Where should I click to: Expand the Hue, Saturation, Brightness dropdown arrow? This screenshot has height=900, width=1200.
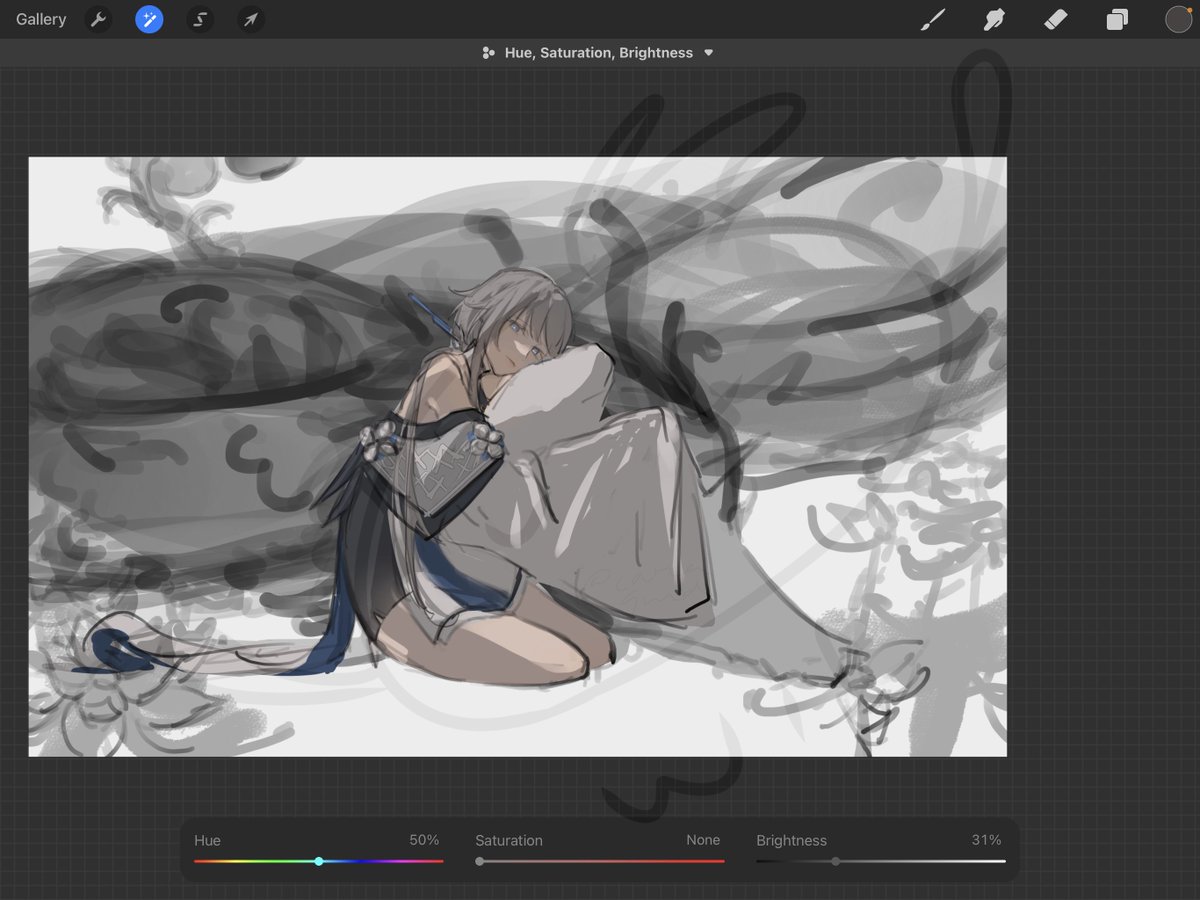coord(709,53)
